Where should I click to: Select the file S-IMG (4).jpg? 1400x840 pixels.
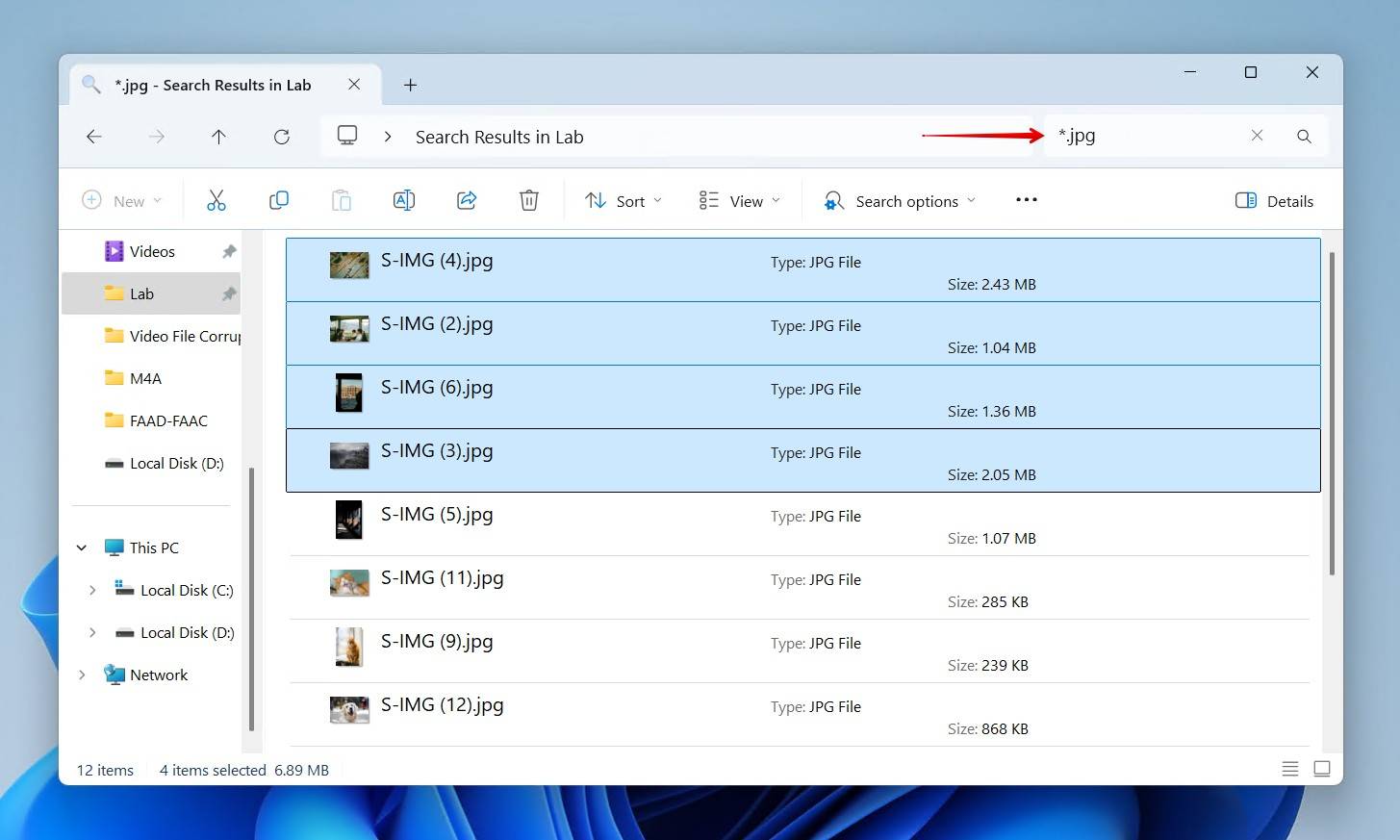(802, 270)
